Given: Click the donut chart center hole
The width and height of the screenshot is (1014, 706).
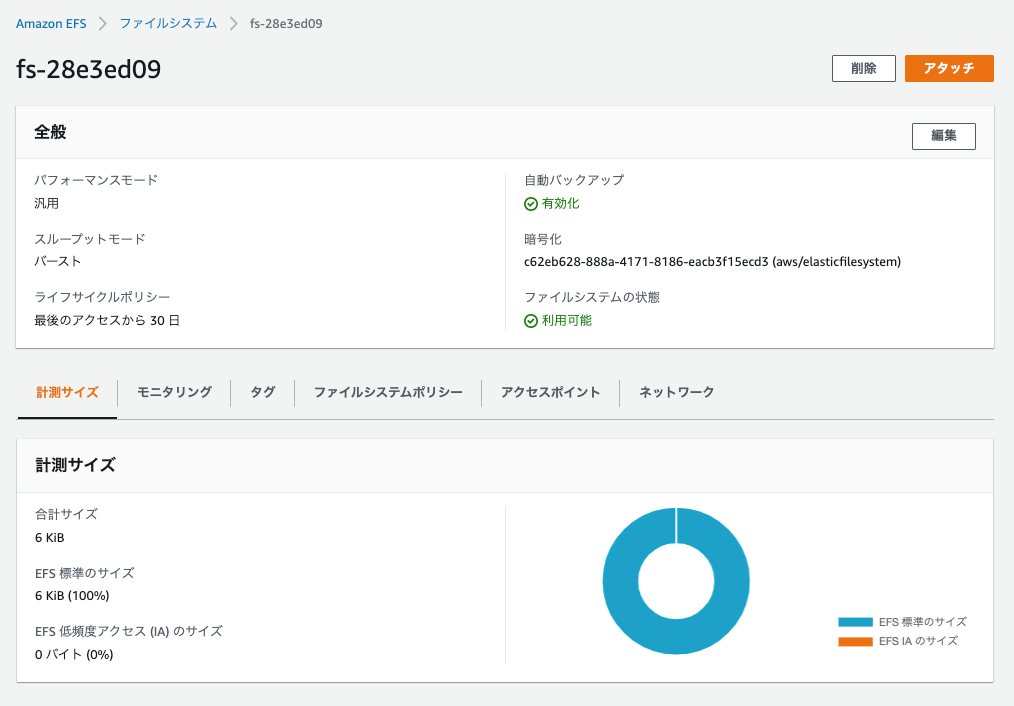Looking at the screenshot, I should (x=676, y=581).
